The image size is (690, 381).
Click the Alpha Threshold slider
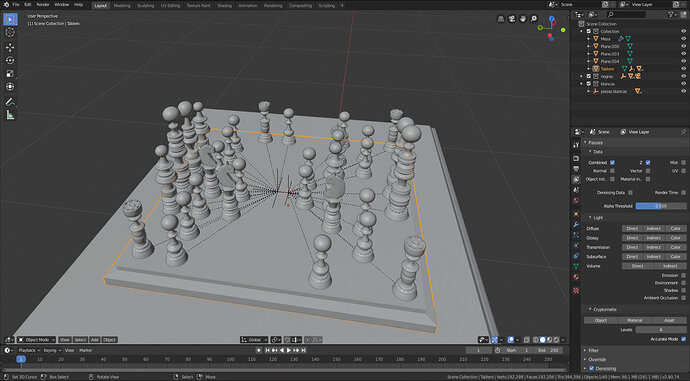[661, 206]
